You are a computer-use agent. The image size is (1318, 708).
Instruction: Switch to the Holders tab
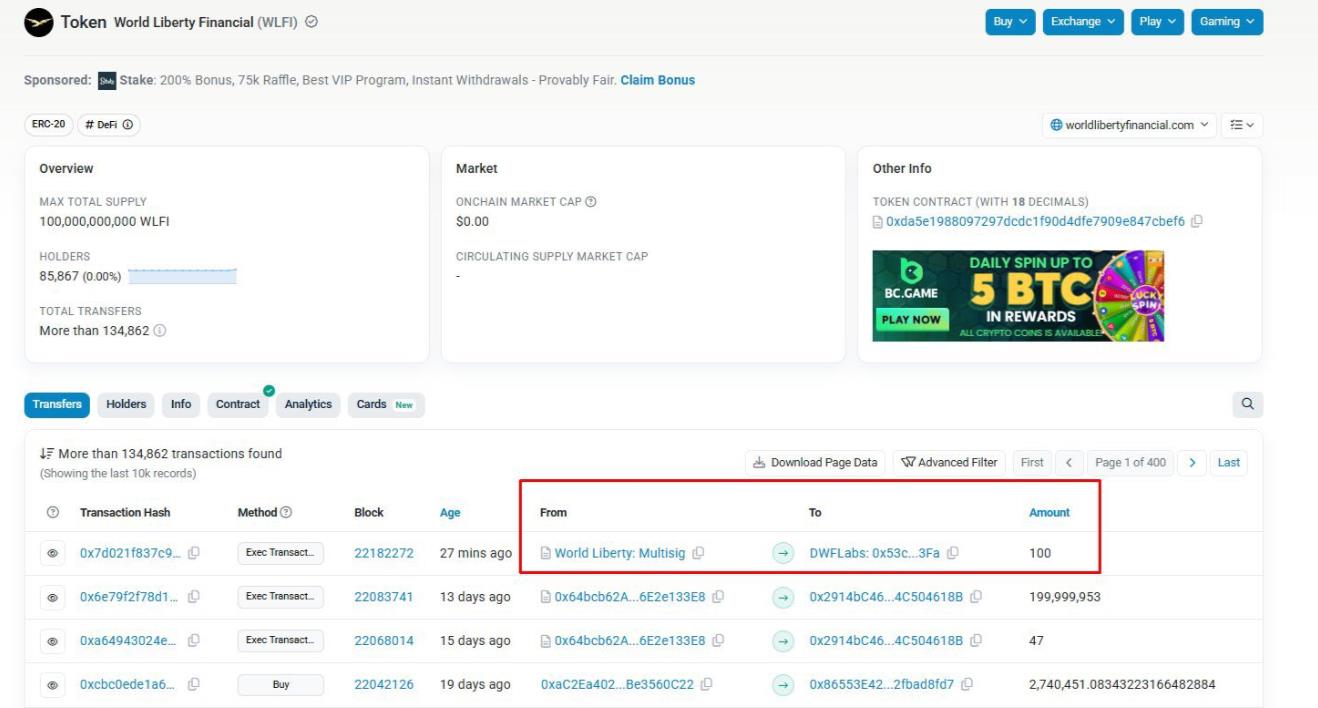tap(126, 404)
